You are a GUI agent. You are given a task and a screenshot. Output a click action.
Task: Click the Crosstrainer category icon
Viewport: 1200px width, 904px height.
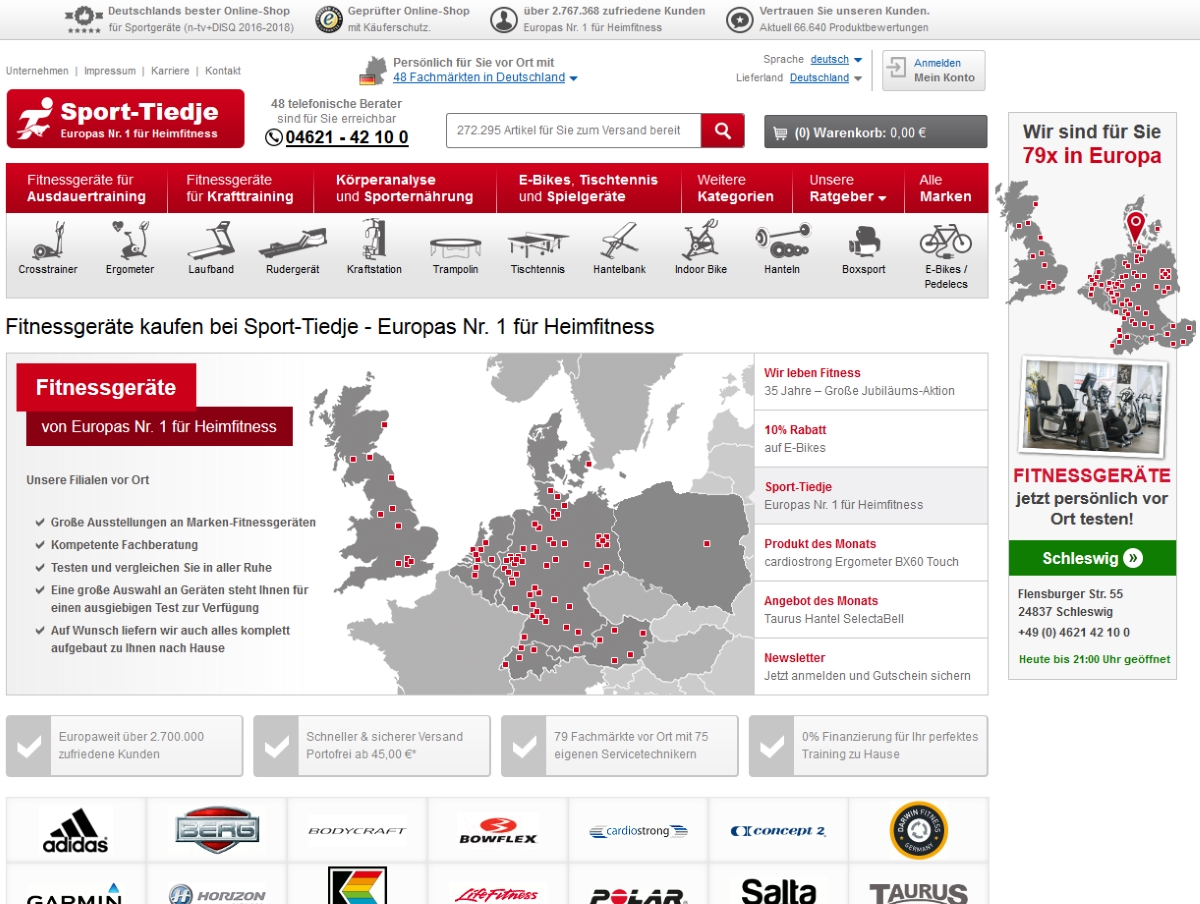coord(48,242)
